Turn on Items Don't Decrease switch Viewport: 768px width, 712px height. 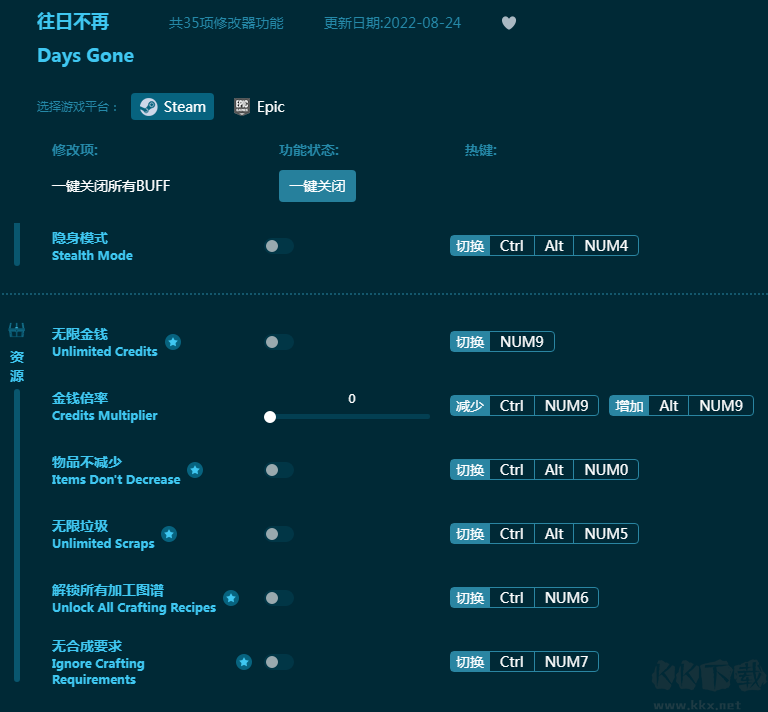pos(279,470)
